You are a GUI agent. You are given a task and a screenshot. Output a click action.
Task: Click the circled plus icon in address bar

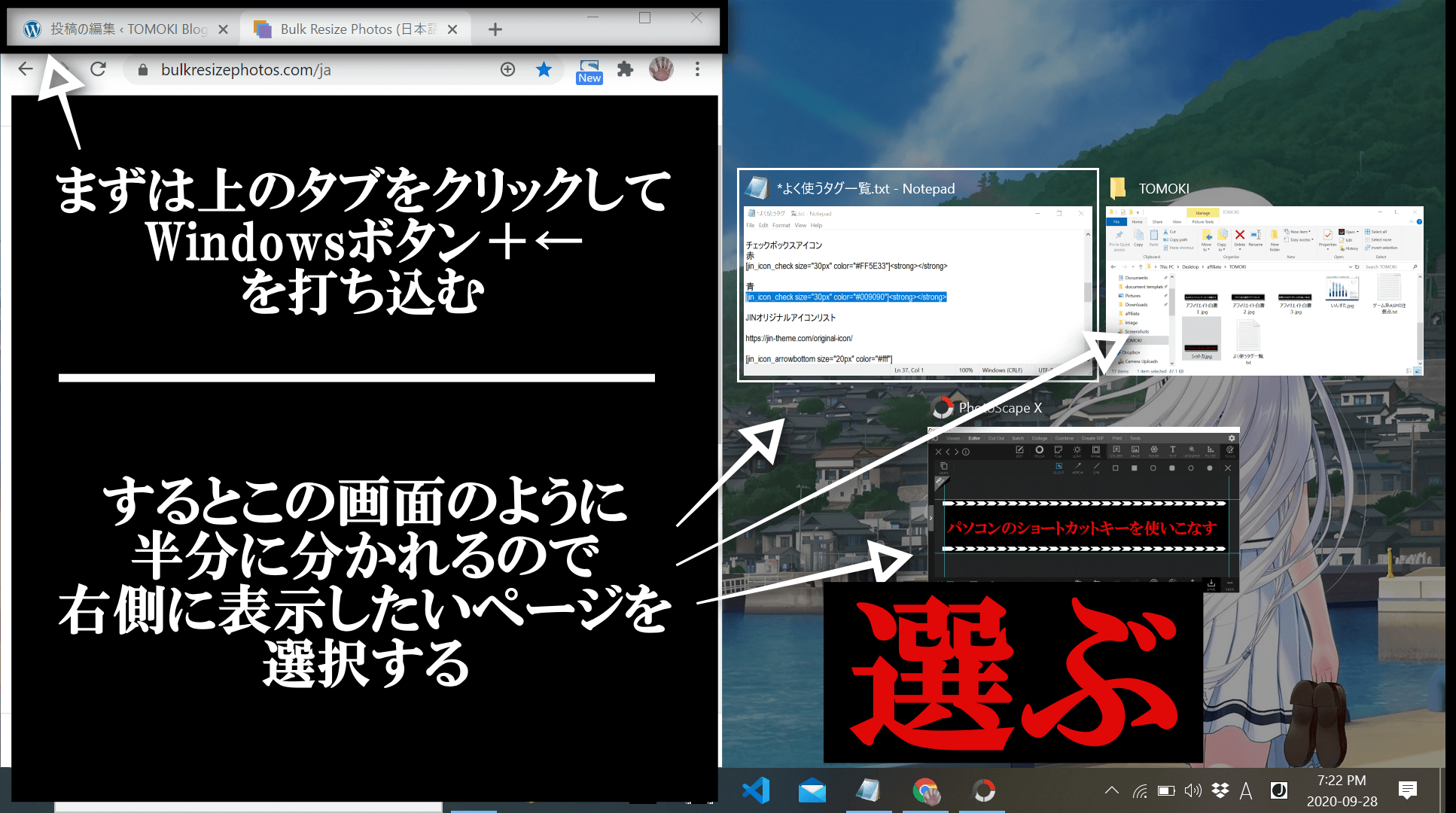[508, 69]
